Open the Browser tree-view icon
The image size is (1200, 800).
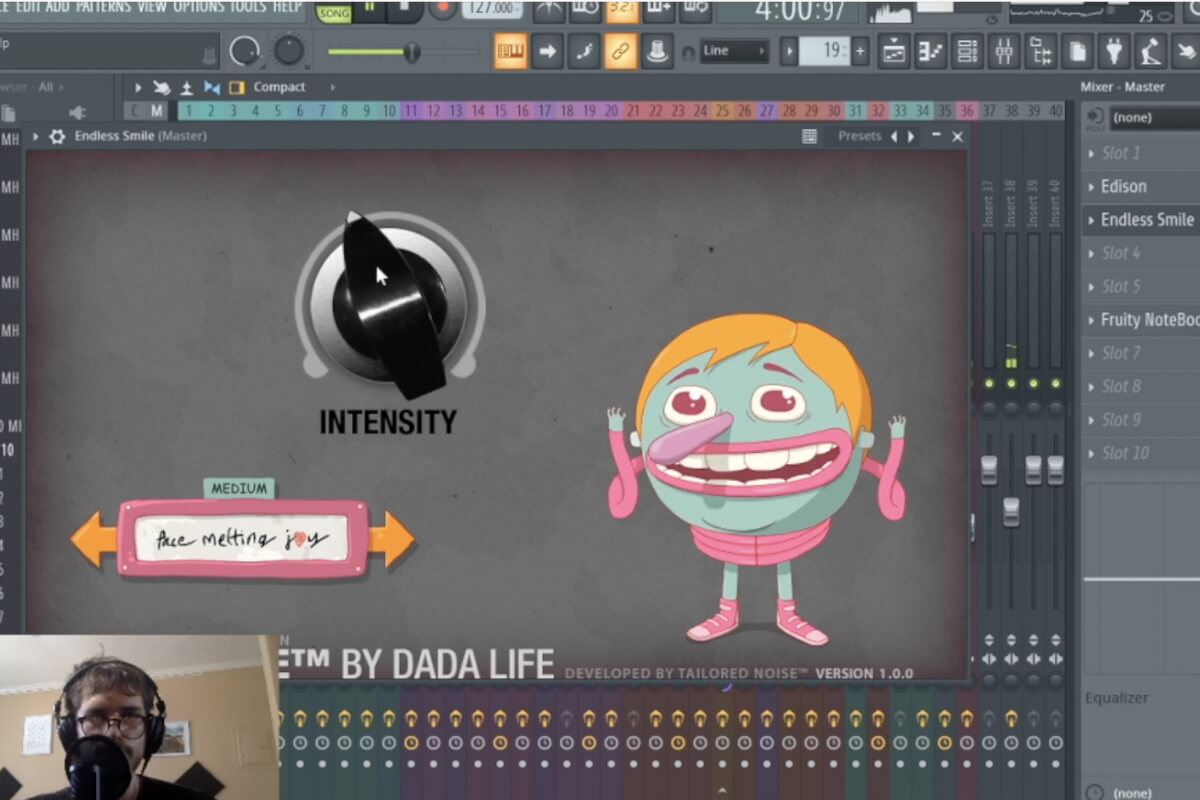click(1040, 51)
